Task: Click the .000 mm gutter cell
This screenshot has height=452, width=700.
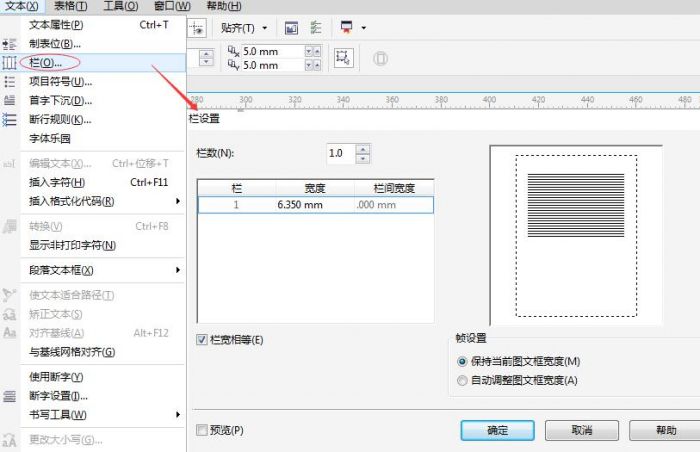Action: coord(394,205)
